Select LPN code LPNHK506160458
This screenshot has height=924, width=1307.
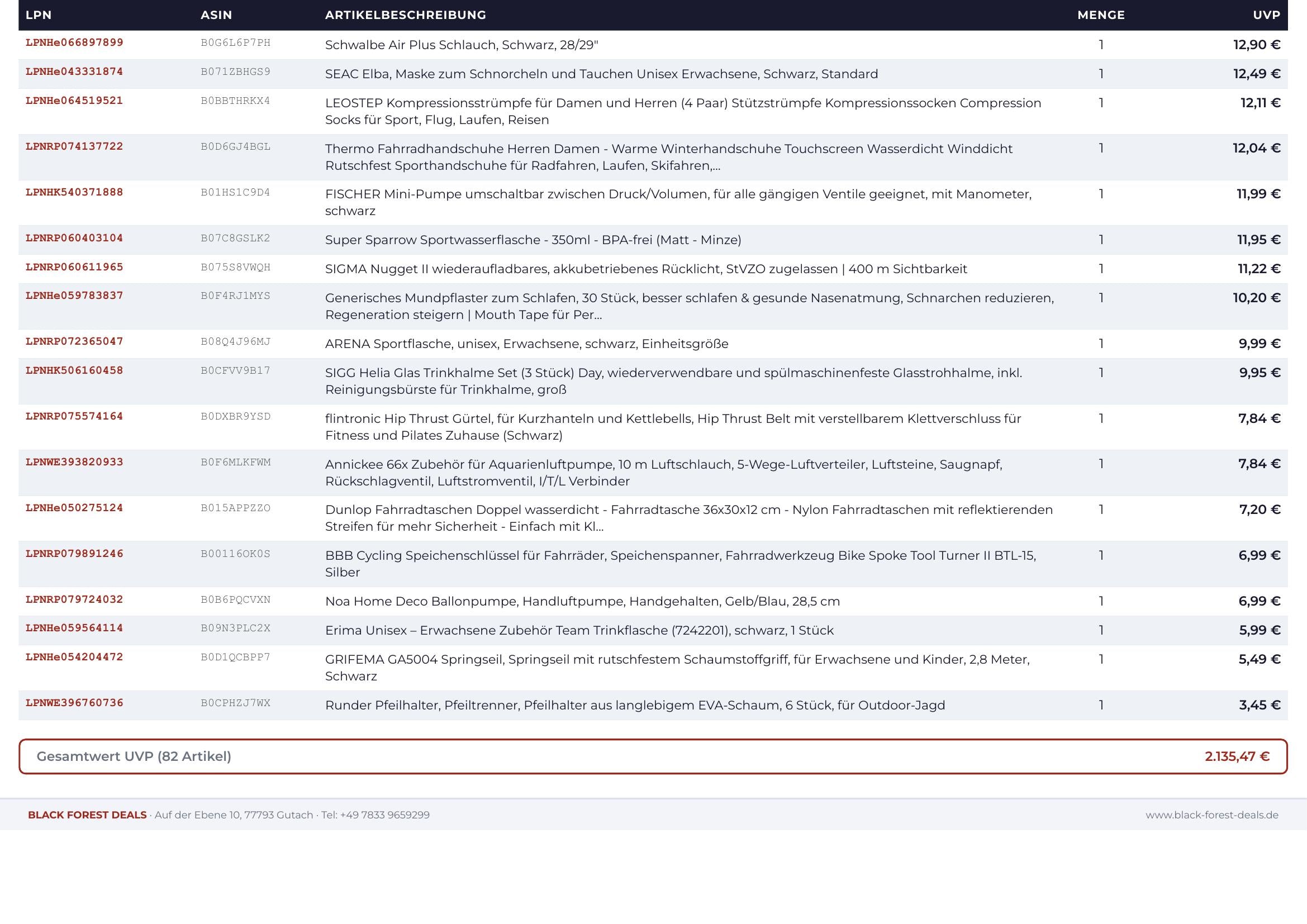point(74,370)
